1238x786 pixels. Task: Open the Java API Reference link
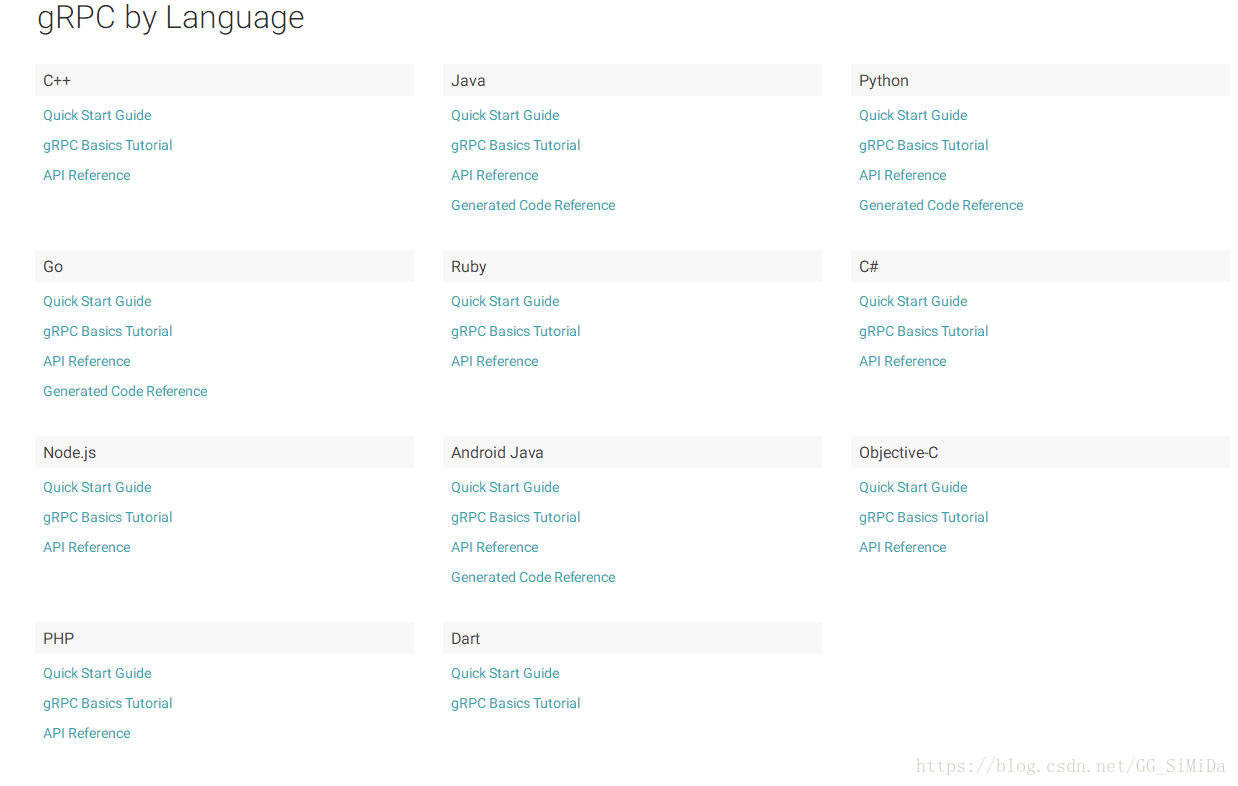click(x=495, y=175)
